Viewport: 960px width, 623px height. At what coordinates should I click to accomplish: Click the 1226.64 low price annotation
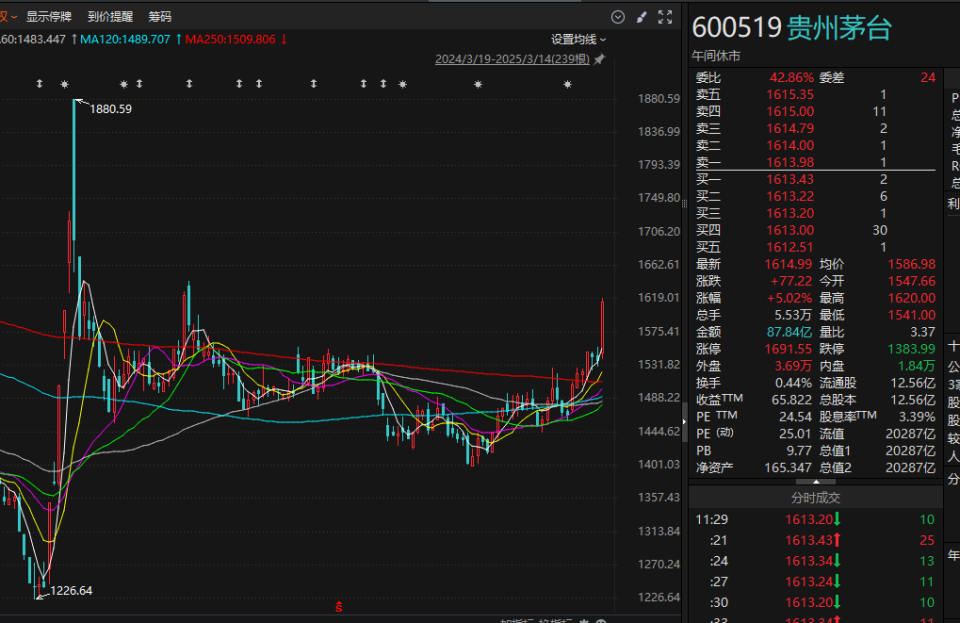pos(71,591)
